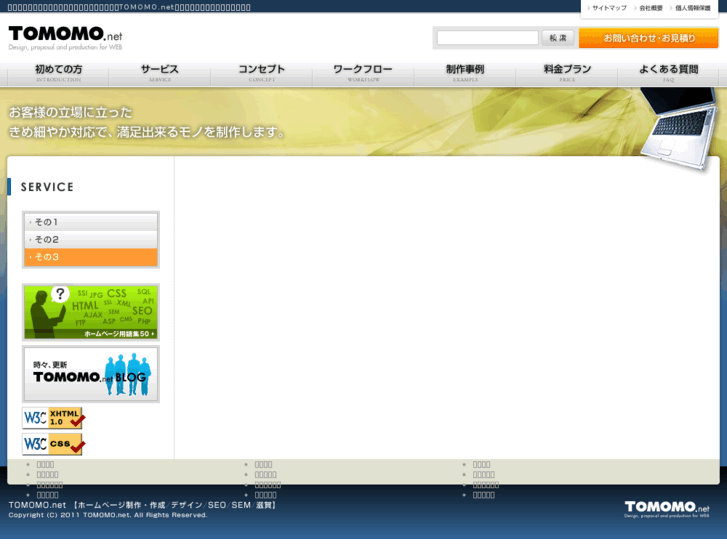The width and height of the screenshot is (727, 545).
Task: Click the TOMOMO.net header logo
Action: tap(65, 38)
